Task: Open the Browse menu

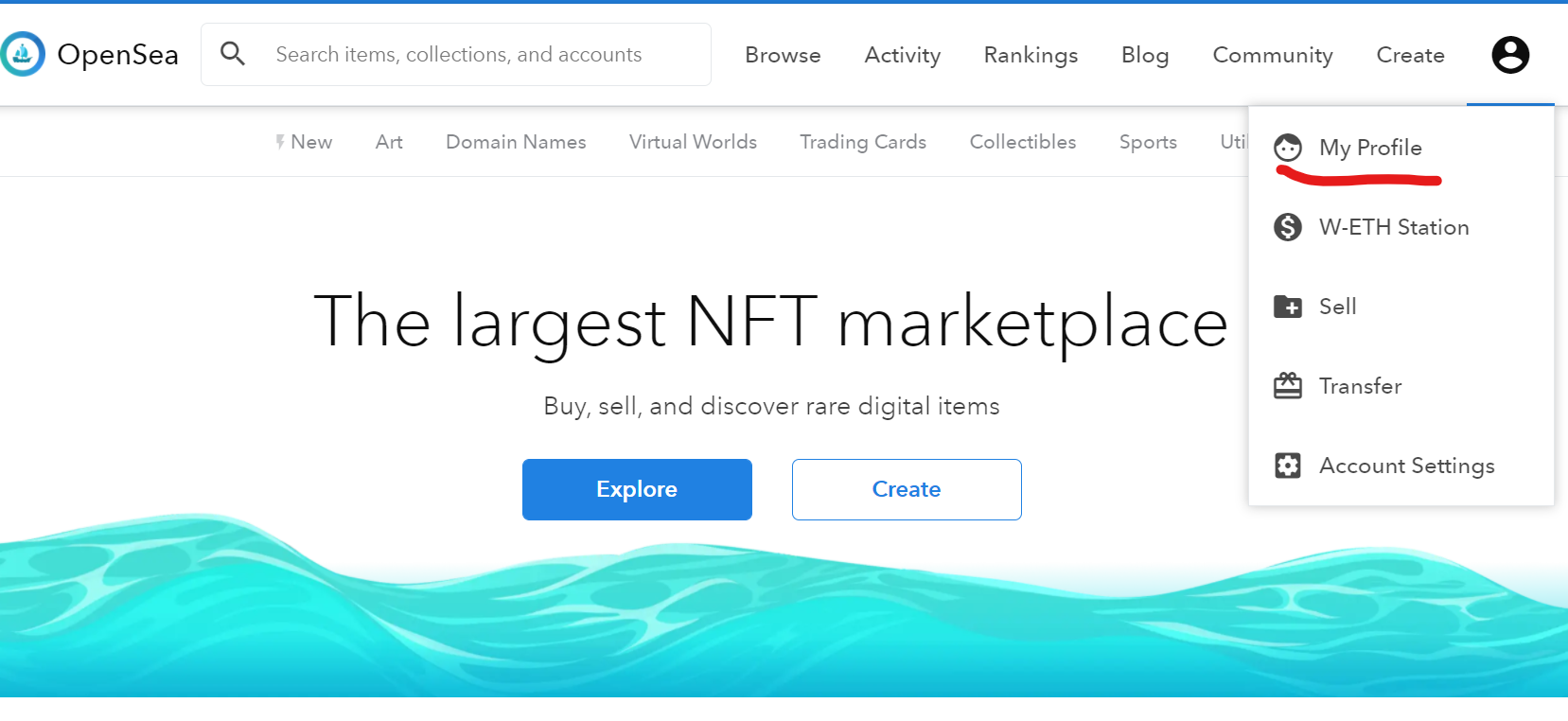Action: [x=783, y=55]
